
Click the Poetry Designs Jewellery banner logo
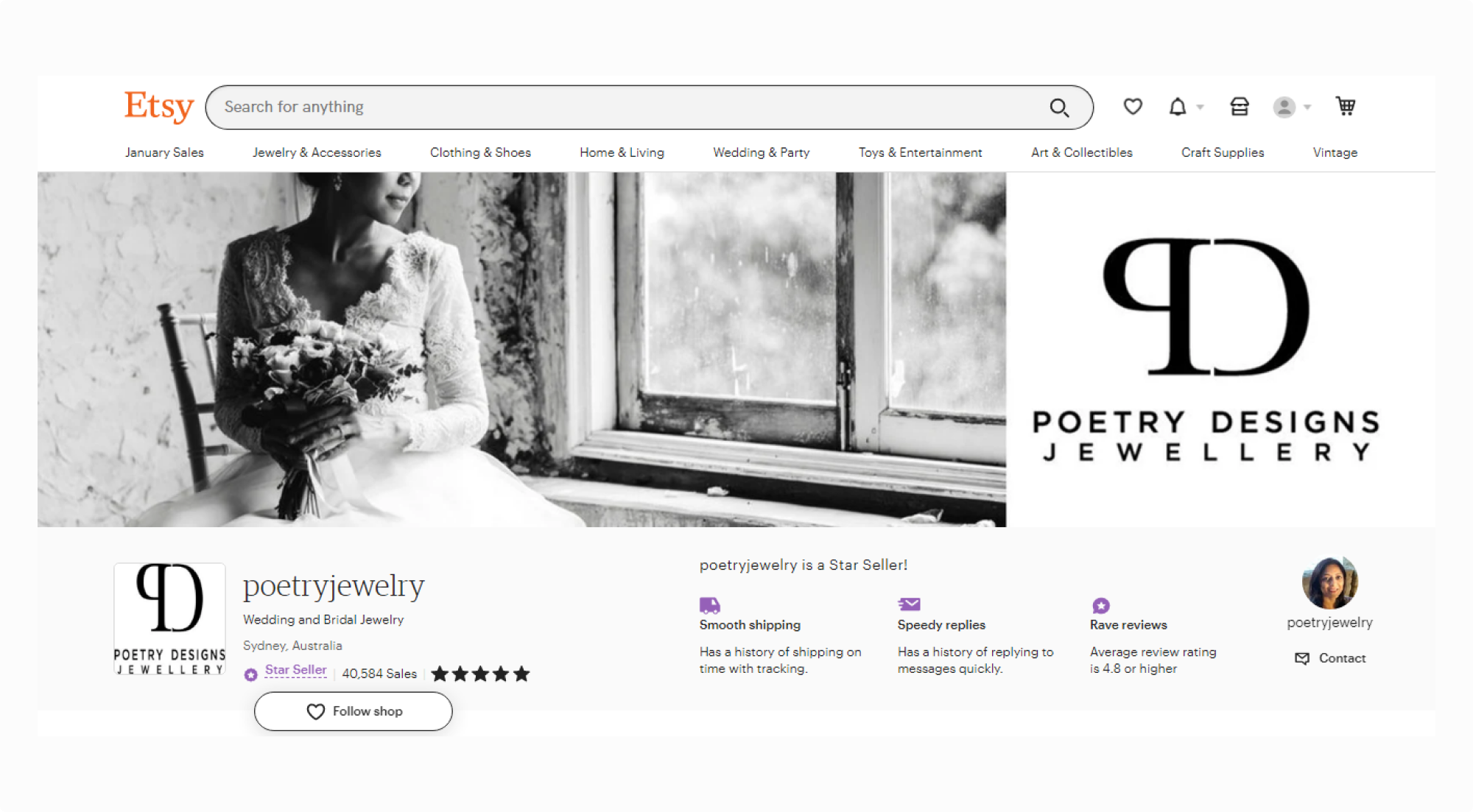coord(1206,350)
